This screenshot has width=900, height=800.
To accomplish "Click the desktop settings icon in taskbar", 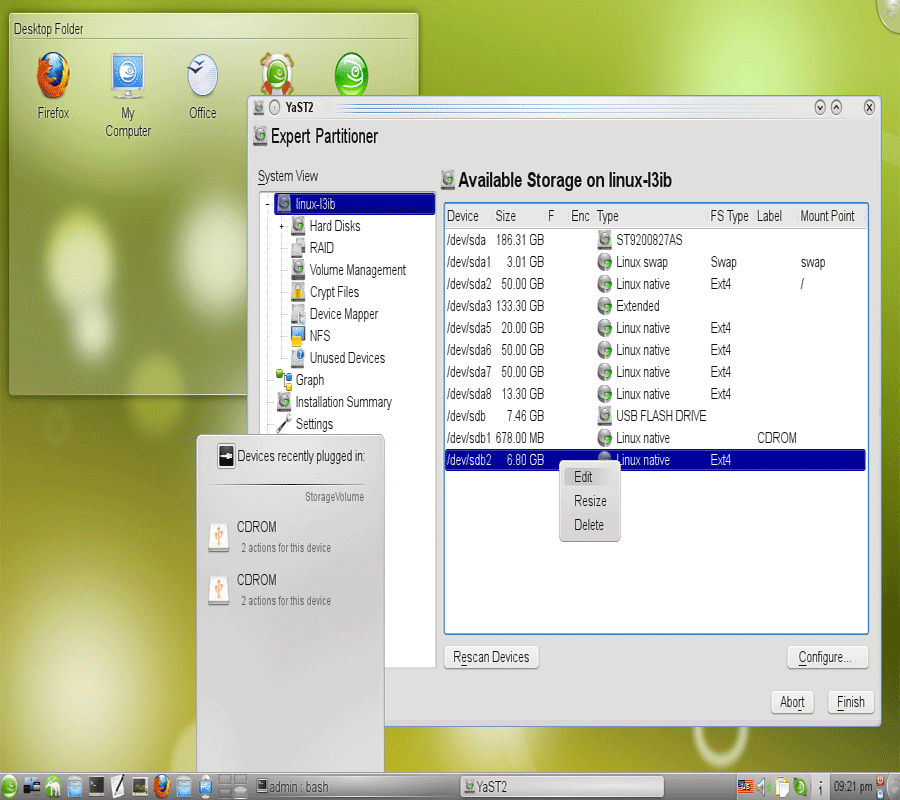I will tap(32, 787).
